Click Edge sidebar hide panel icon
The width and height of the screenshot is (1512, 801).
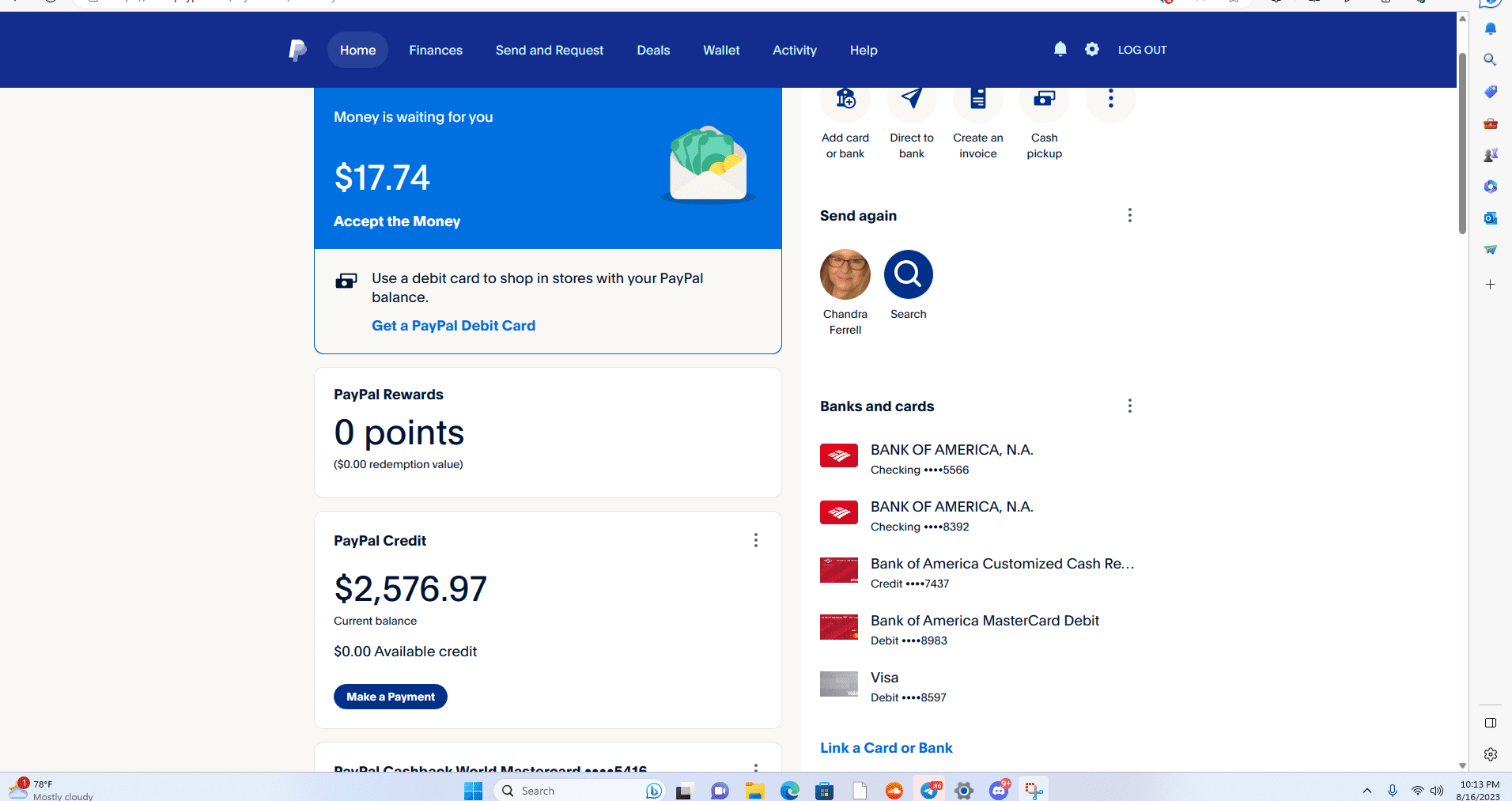pyautogui.click(x=1491, y=723)
